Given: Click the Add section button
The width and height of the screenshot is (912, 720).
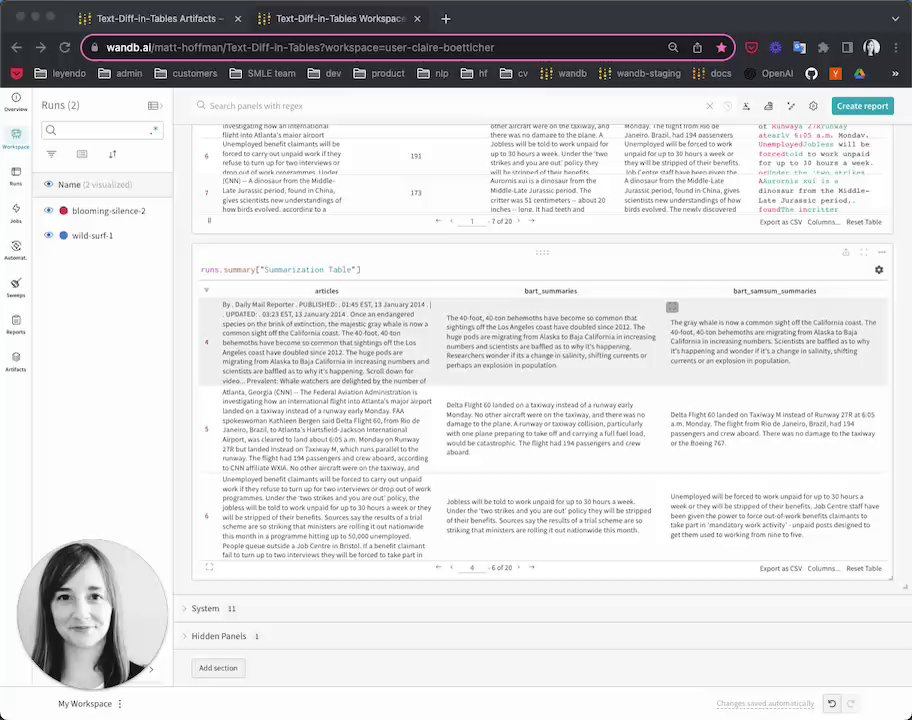Looking at the screenshot, I should tap(218, 668).
